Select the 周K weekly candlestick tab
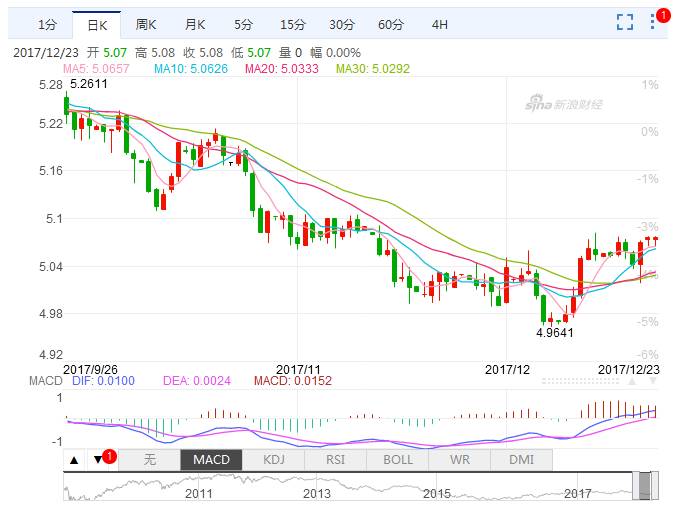Viewport: 675px width, 509px height. point(146,24)
